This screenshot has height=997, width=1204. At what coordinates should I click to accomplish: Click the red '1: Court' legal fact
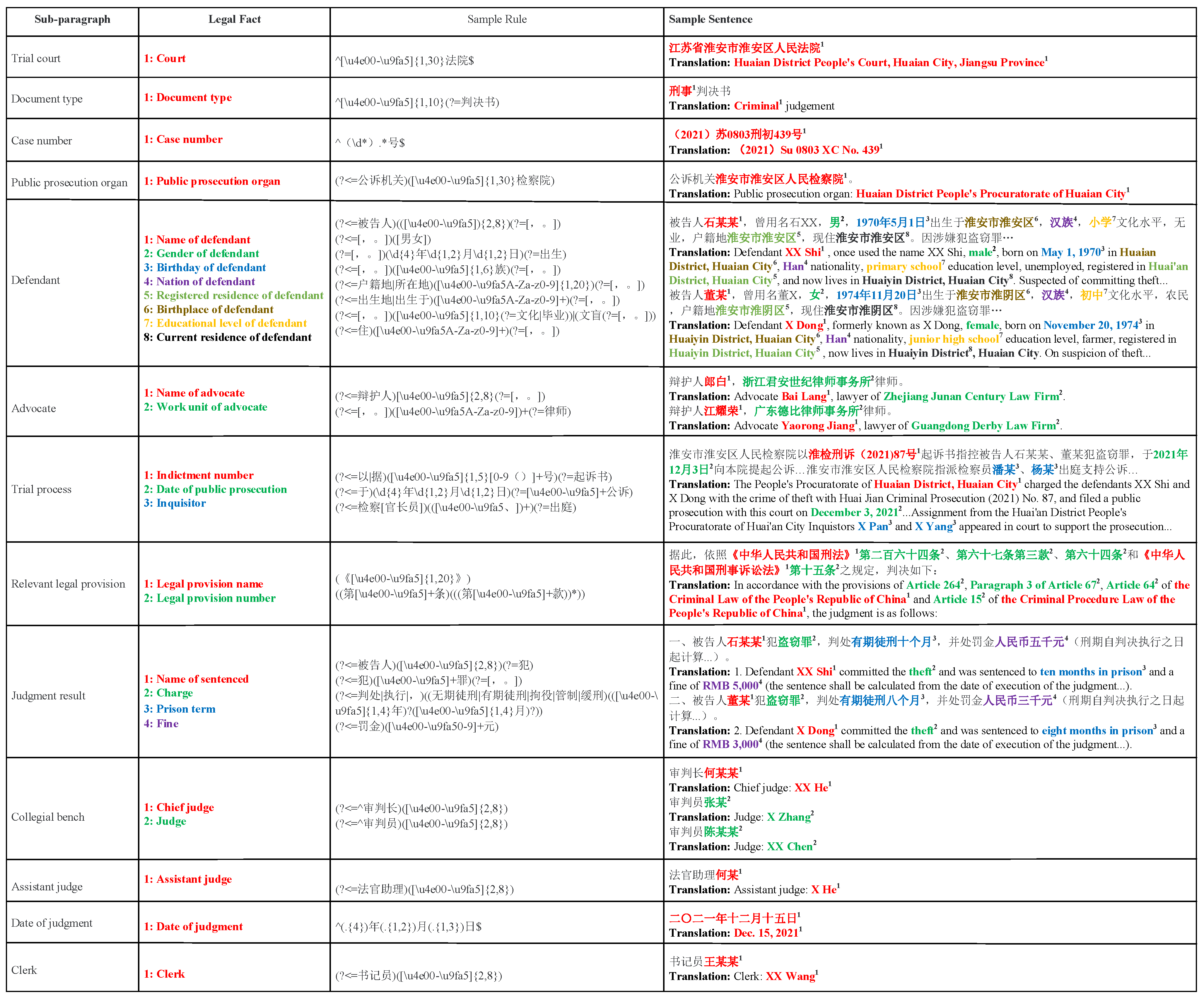[165, 59]
